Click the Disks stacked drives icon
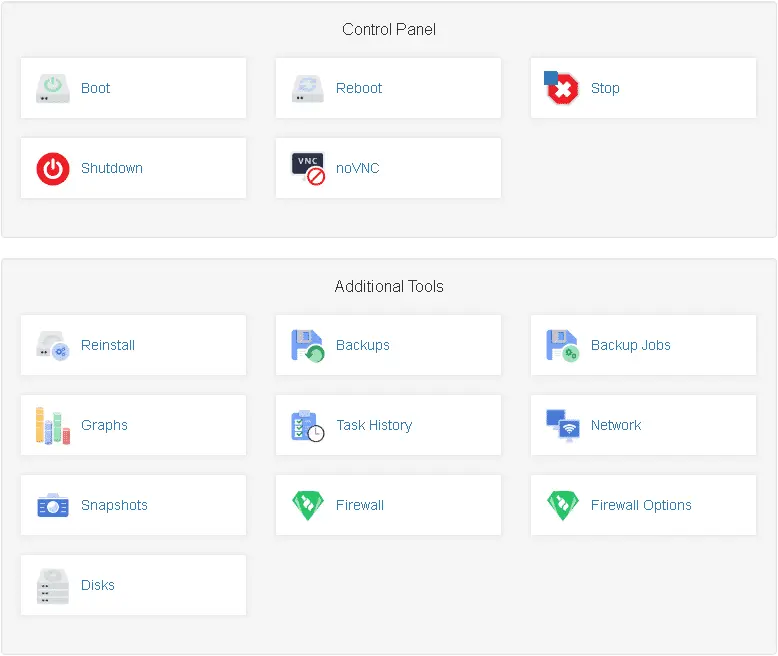This screenshot has width=778, height=656. (x=53, y=586)
